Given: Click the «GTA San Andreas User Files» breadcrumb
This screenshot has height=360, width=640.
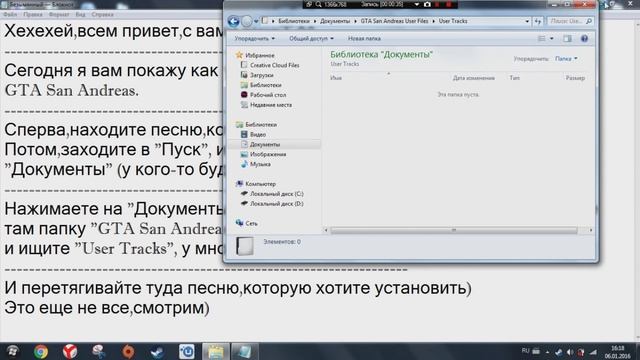Looking at the screenshot, I should (x=394, y=21).
